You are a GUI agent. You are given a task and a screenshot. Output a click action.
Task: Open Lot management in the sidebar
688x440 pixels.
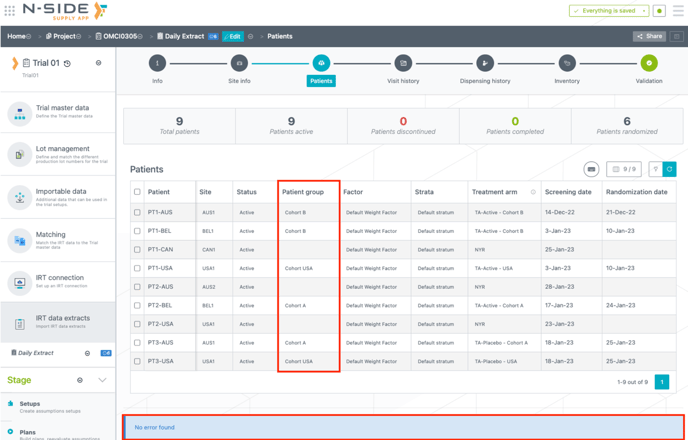58,153
